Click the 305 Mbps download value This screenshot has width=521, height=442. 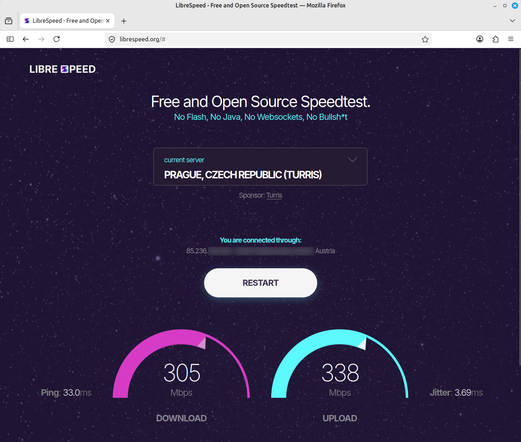tap(182, 373)
